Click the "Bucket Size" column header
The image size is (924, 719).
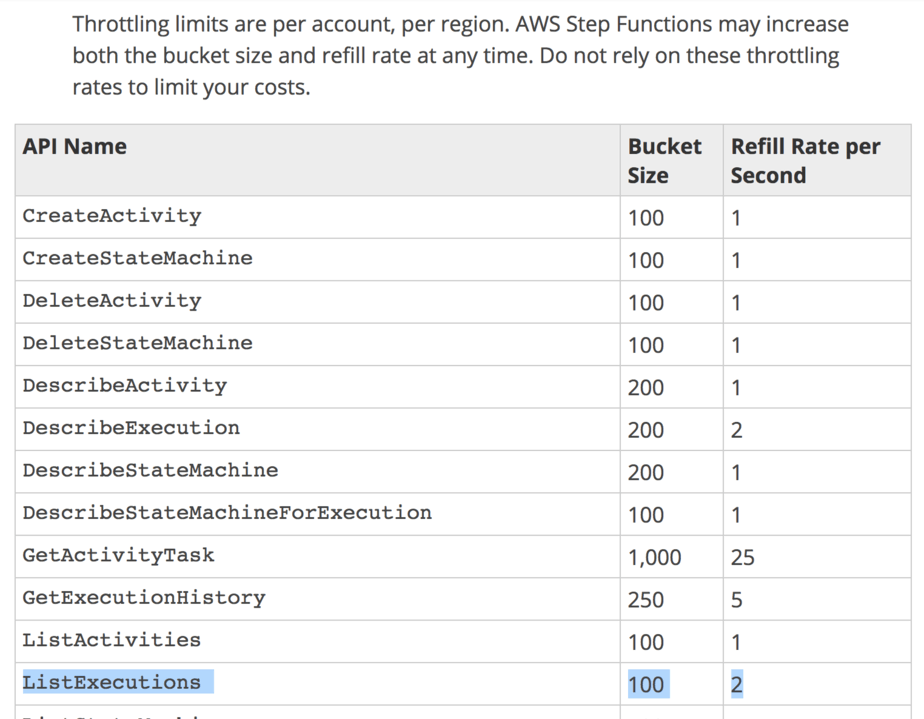[x=664, y=160]
